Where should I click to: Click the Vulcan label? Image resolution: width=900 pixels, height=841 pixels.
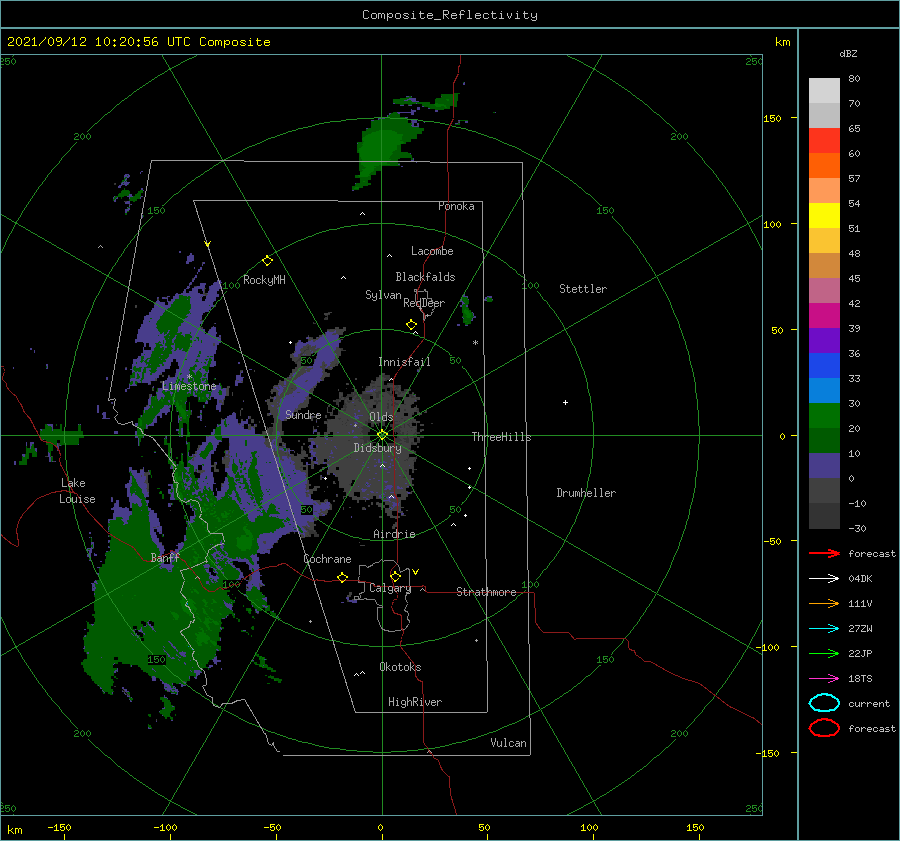[509, 743]
